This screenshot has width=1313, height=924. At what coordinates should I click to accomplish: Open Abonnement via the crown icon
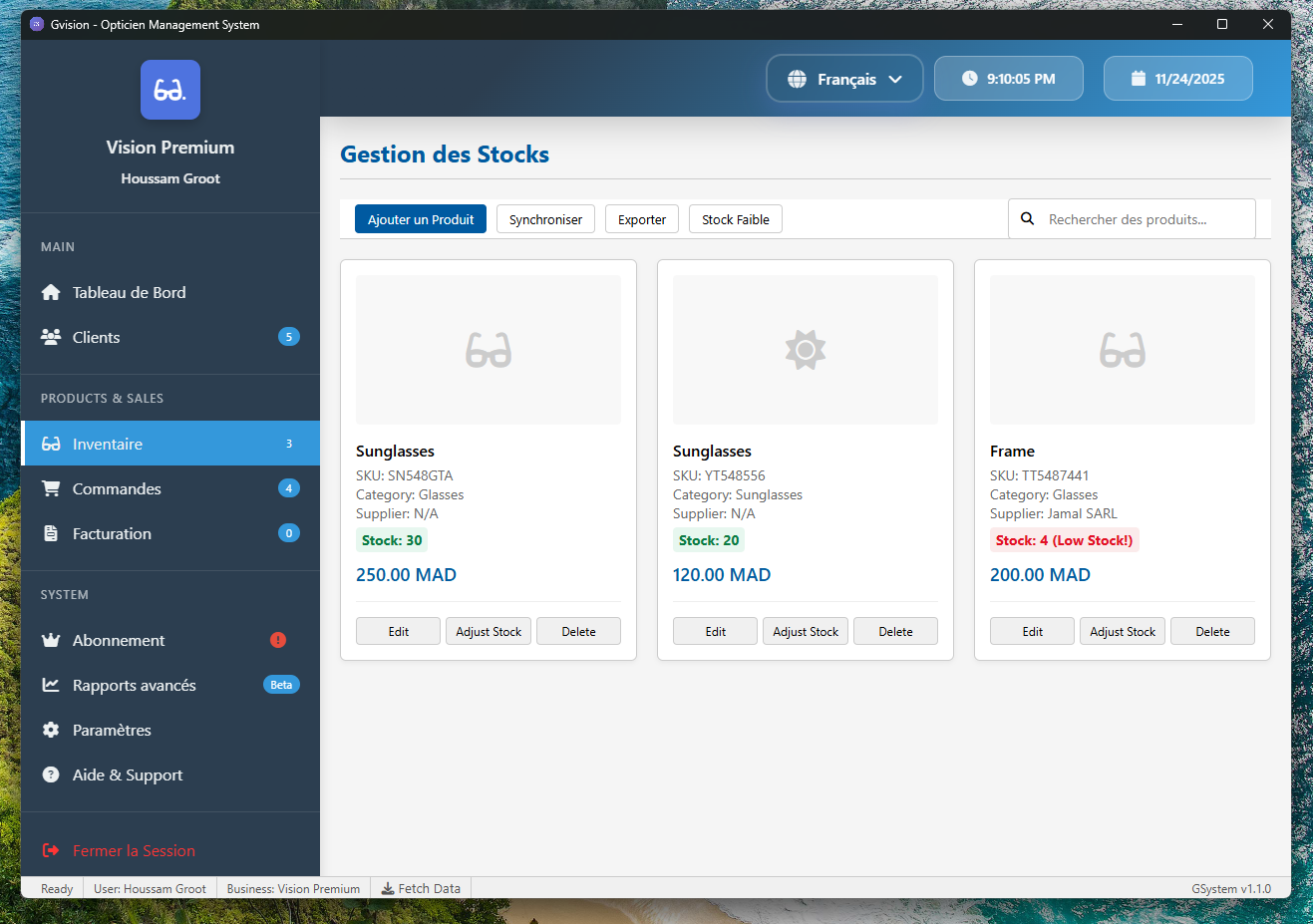click(x=49, y=640)
